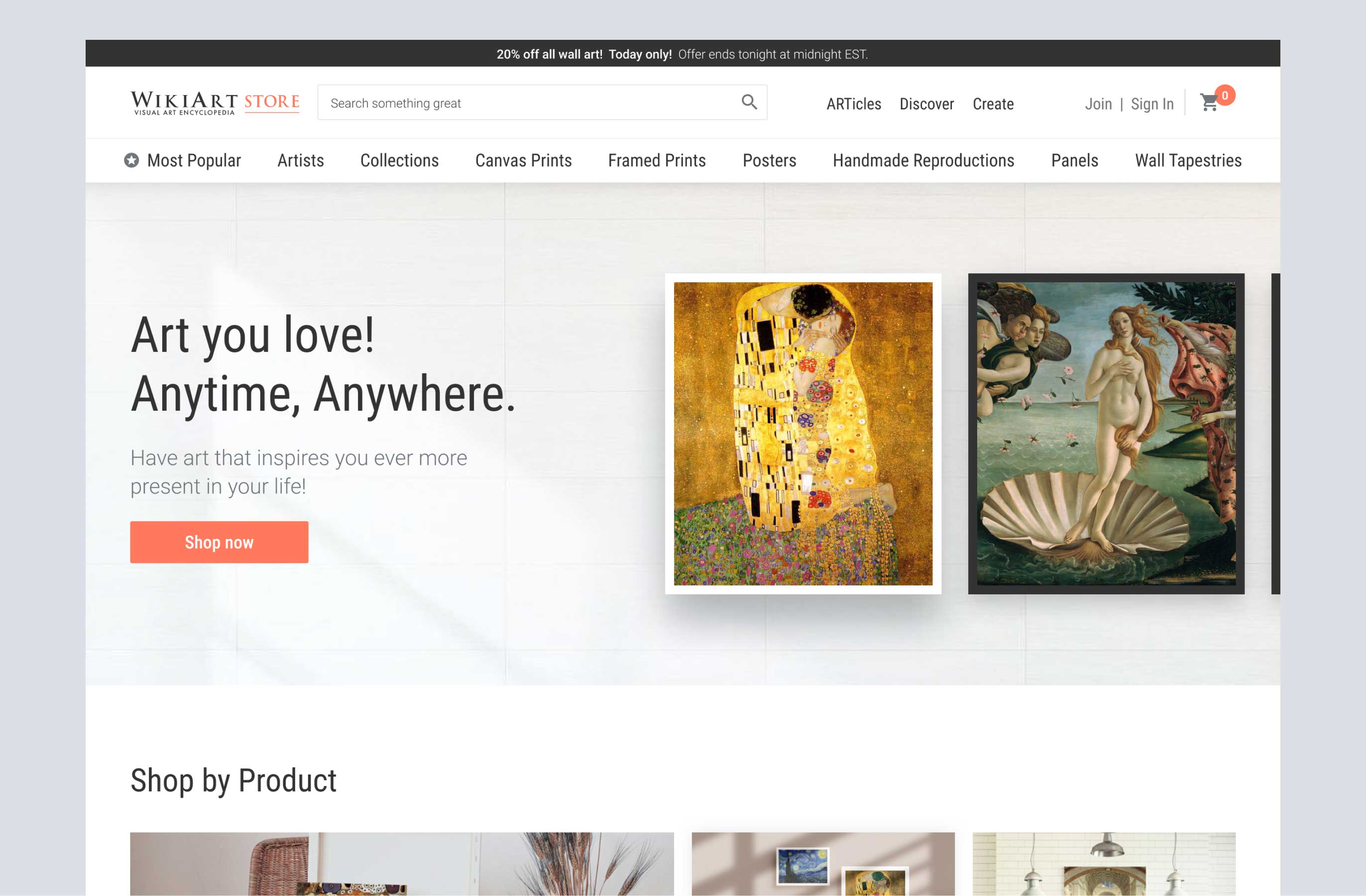Click the cart item count badge
Screen dimensions: 1366x896
click(x=1225, y=95)
